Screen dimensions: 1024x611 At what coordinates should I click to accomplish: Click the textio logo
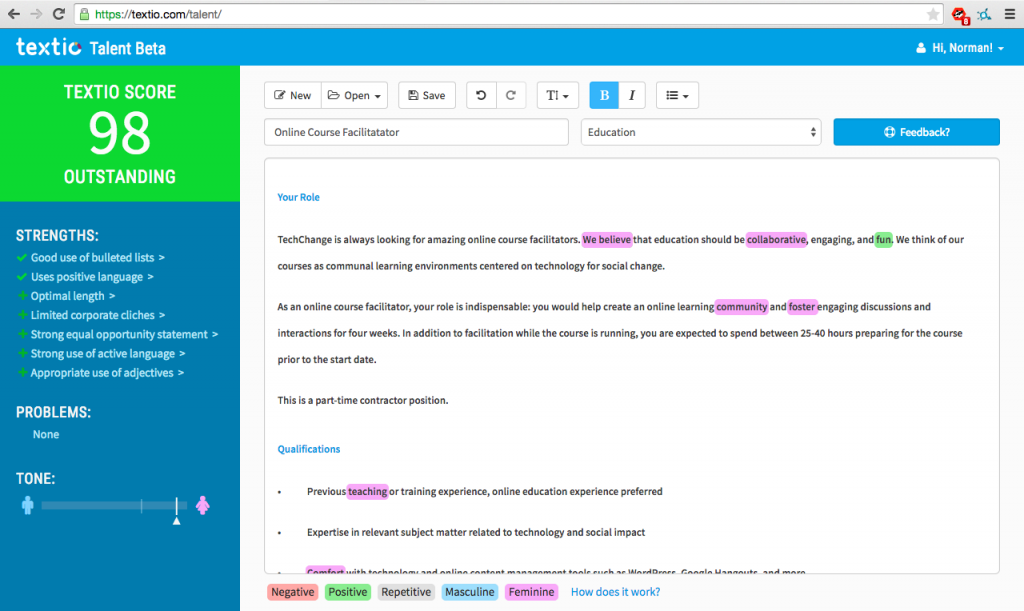coord(49,47)
